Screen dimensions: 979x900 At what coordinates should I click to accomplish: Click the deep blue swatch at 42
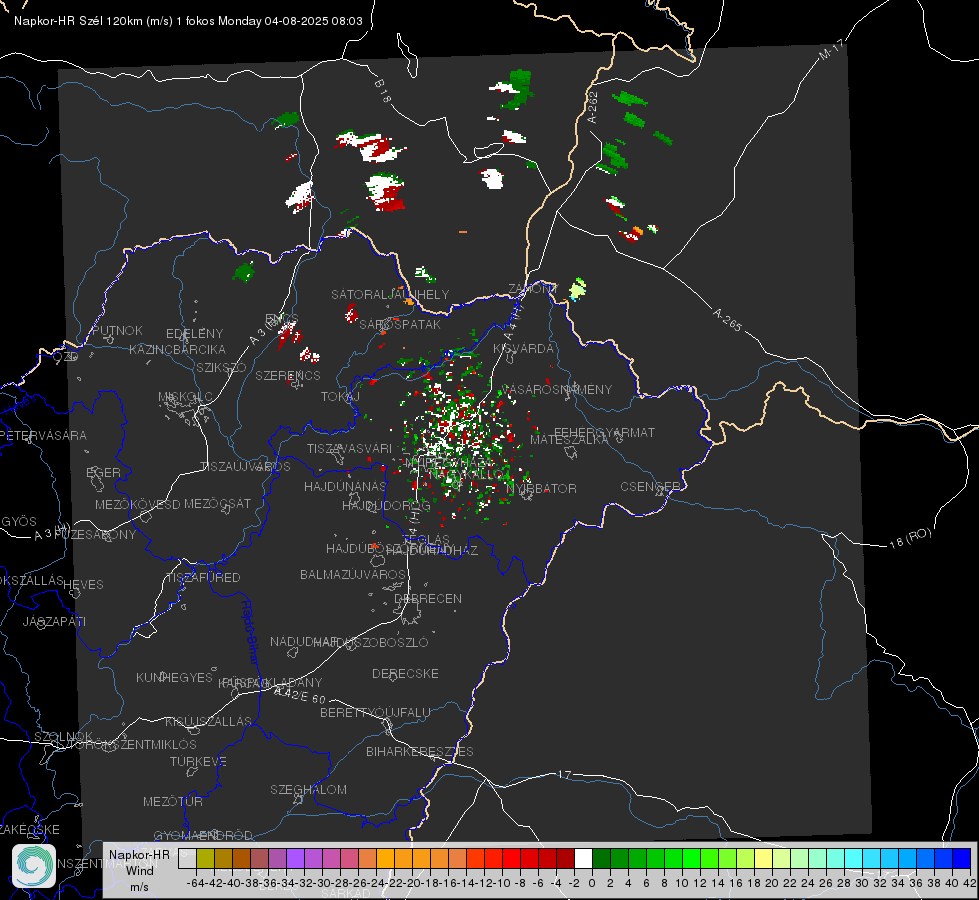pyautogui.click(x=962, y=858)
